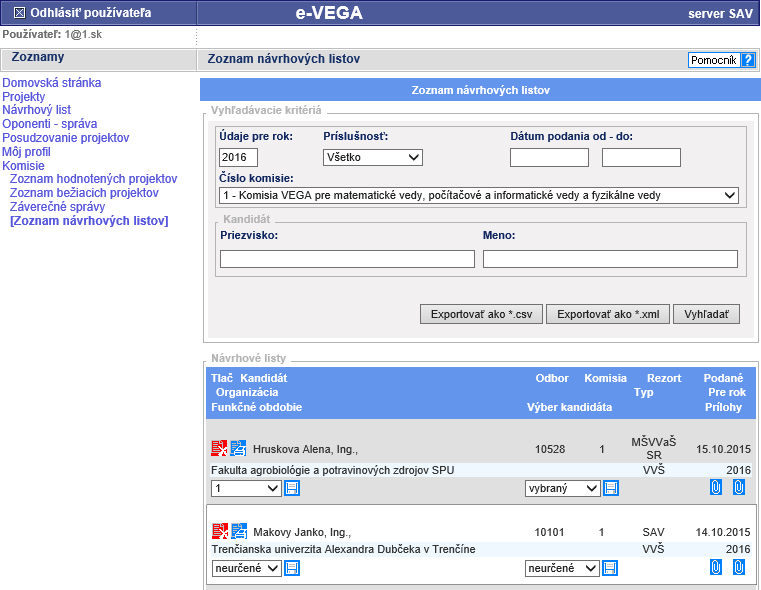Save Hruskova's funkčné obdobie with disk icon
Viewport: 761px width, 590px height.
(292, 488)
